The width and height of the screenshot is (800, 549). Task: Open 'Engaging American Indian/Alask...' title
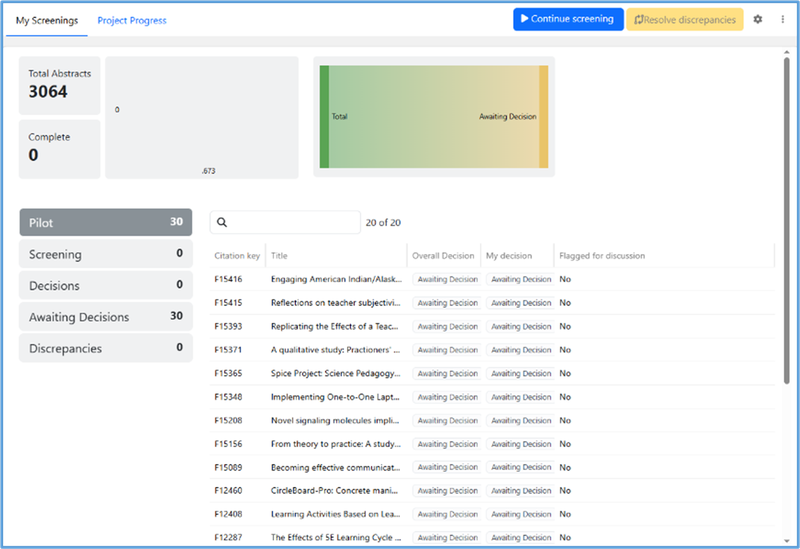(x=336, y=279)
